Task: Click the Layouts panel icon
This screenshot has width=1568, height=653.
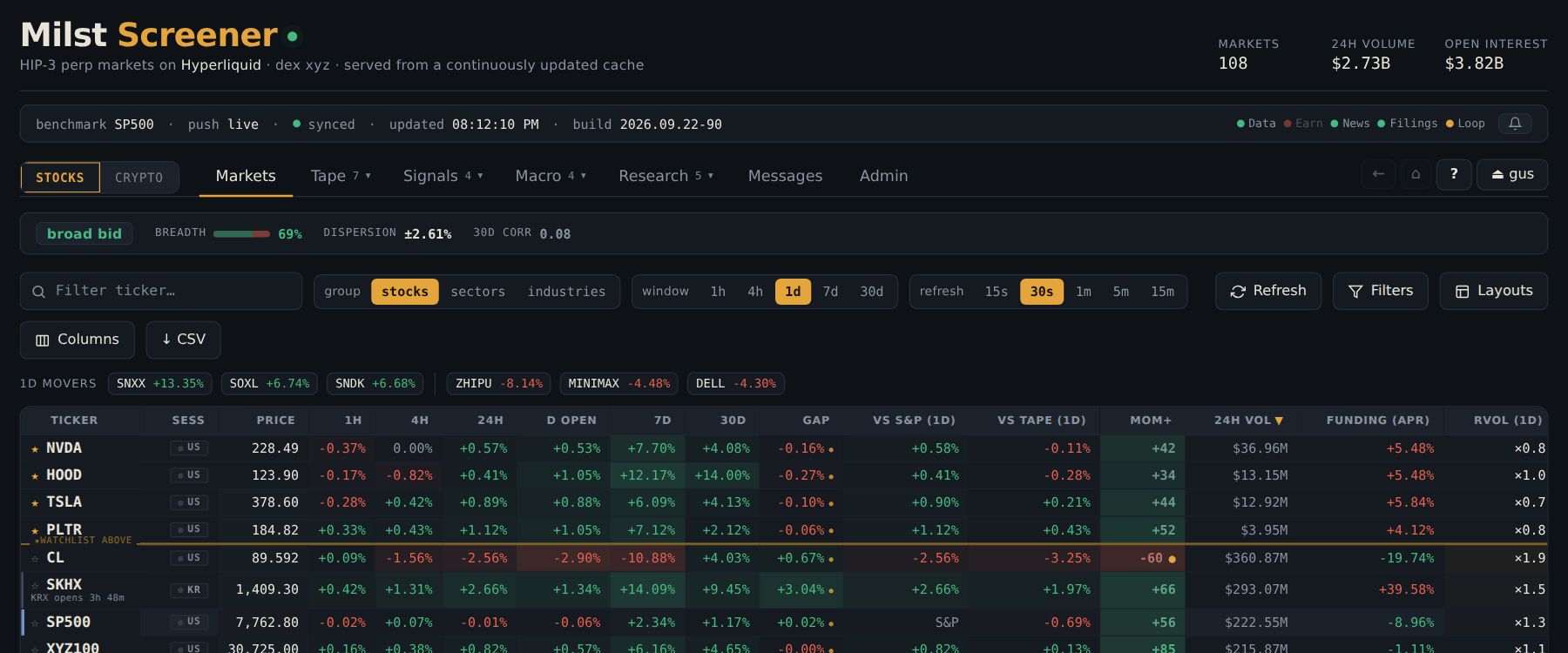Action: pyautogui.click(x=1462, y=292)
